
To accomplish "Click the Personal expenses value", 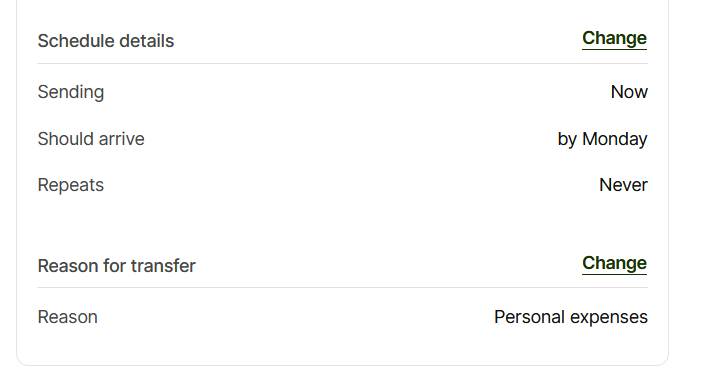I will [x=571, y=317].
